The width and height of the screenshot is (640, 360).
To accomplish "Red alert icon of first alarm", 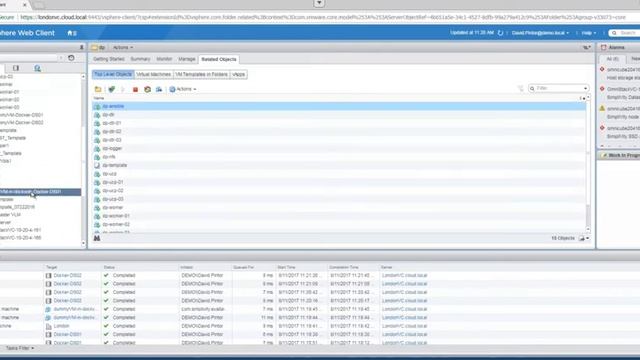I will point(602,69).
